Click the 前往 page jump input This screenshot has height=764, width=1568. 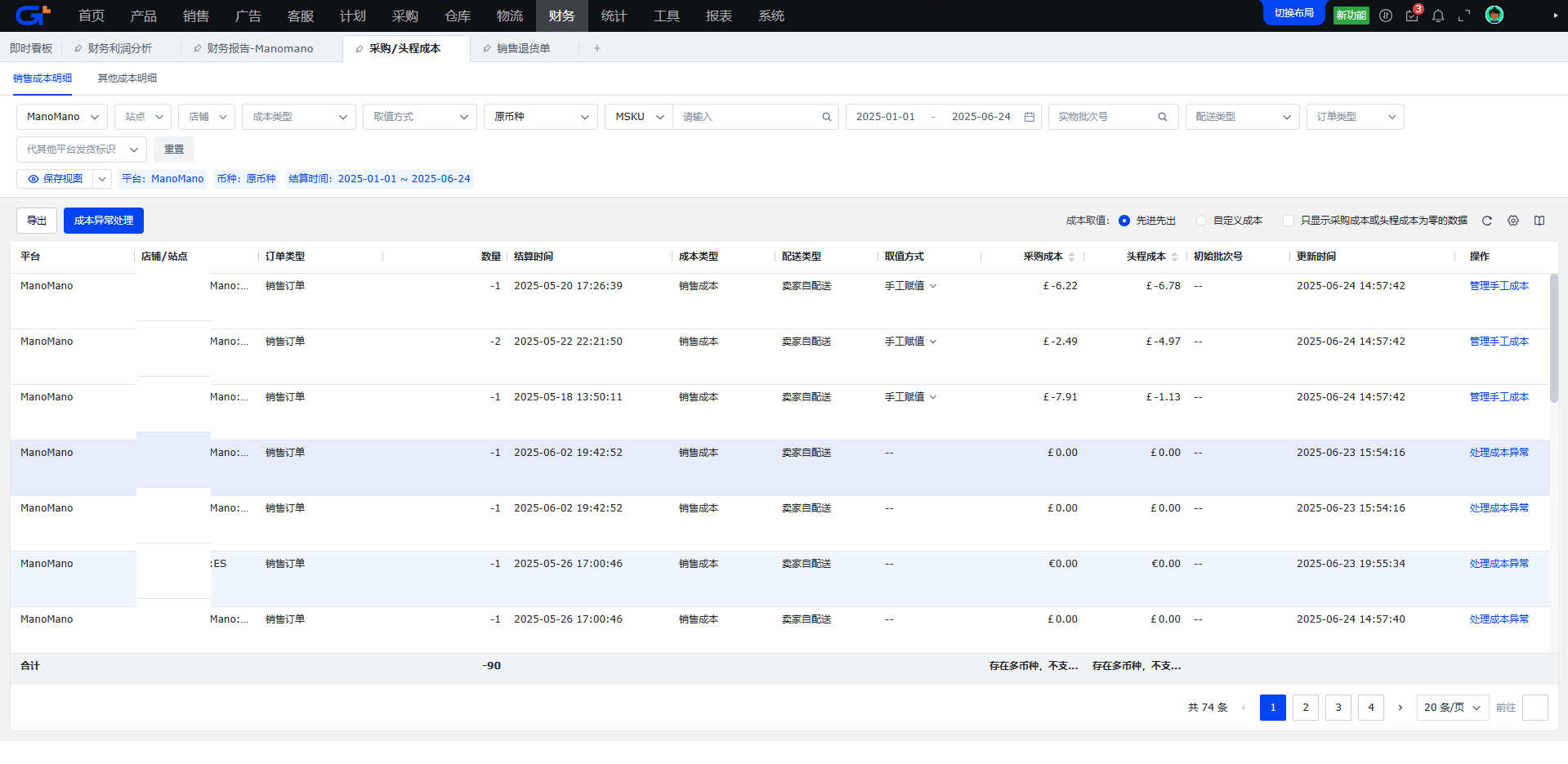[1535, 708]
